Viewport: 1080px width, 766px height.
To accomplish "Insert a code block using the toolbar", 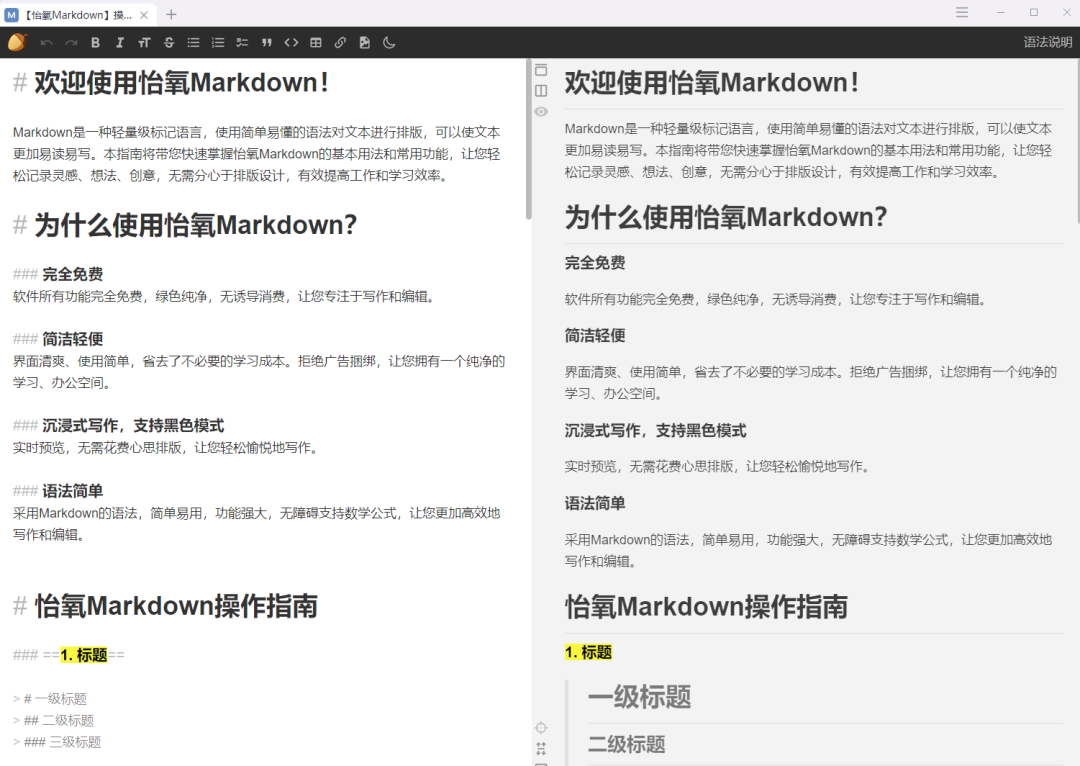I will click(291, 42).
